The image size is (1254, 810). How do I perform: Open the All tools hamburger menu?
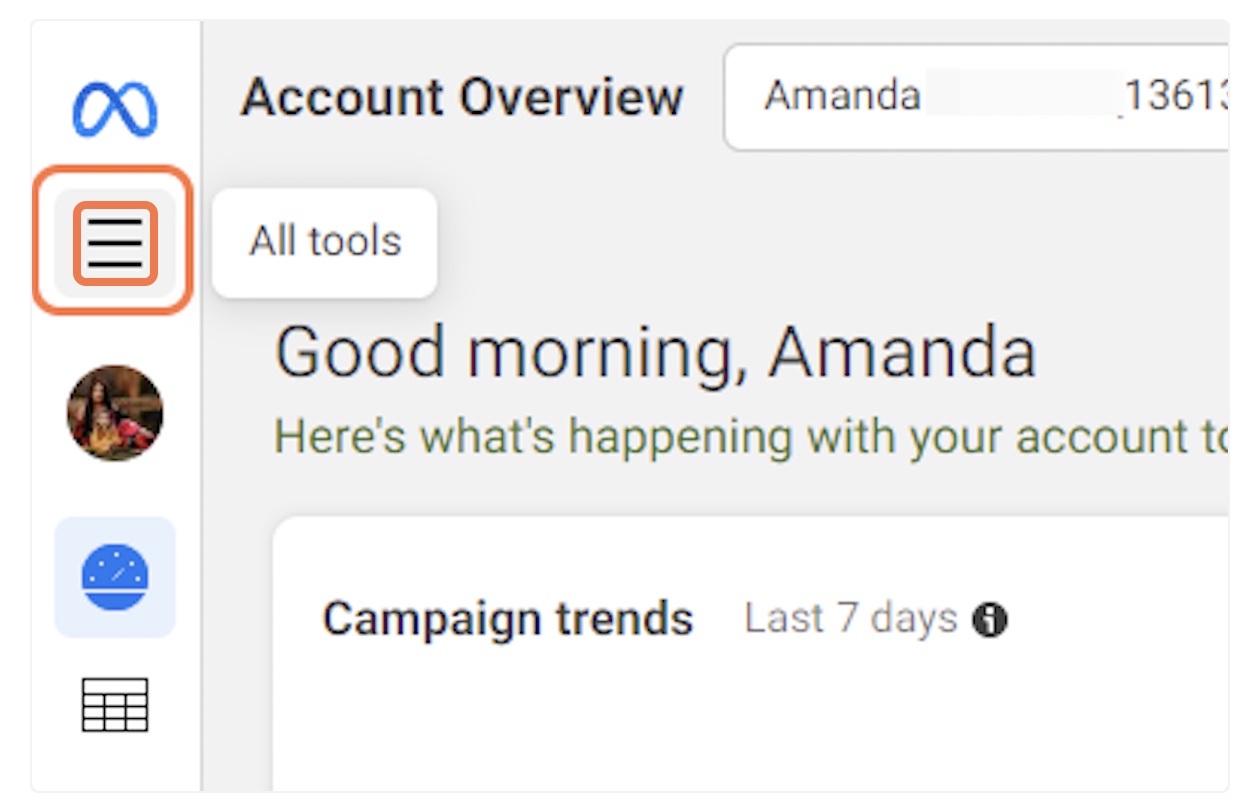[x=115, y=242]
